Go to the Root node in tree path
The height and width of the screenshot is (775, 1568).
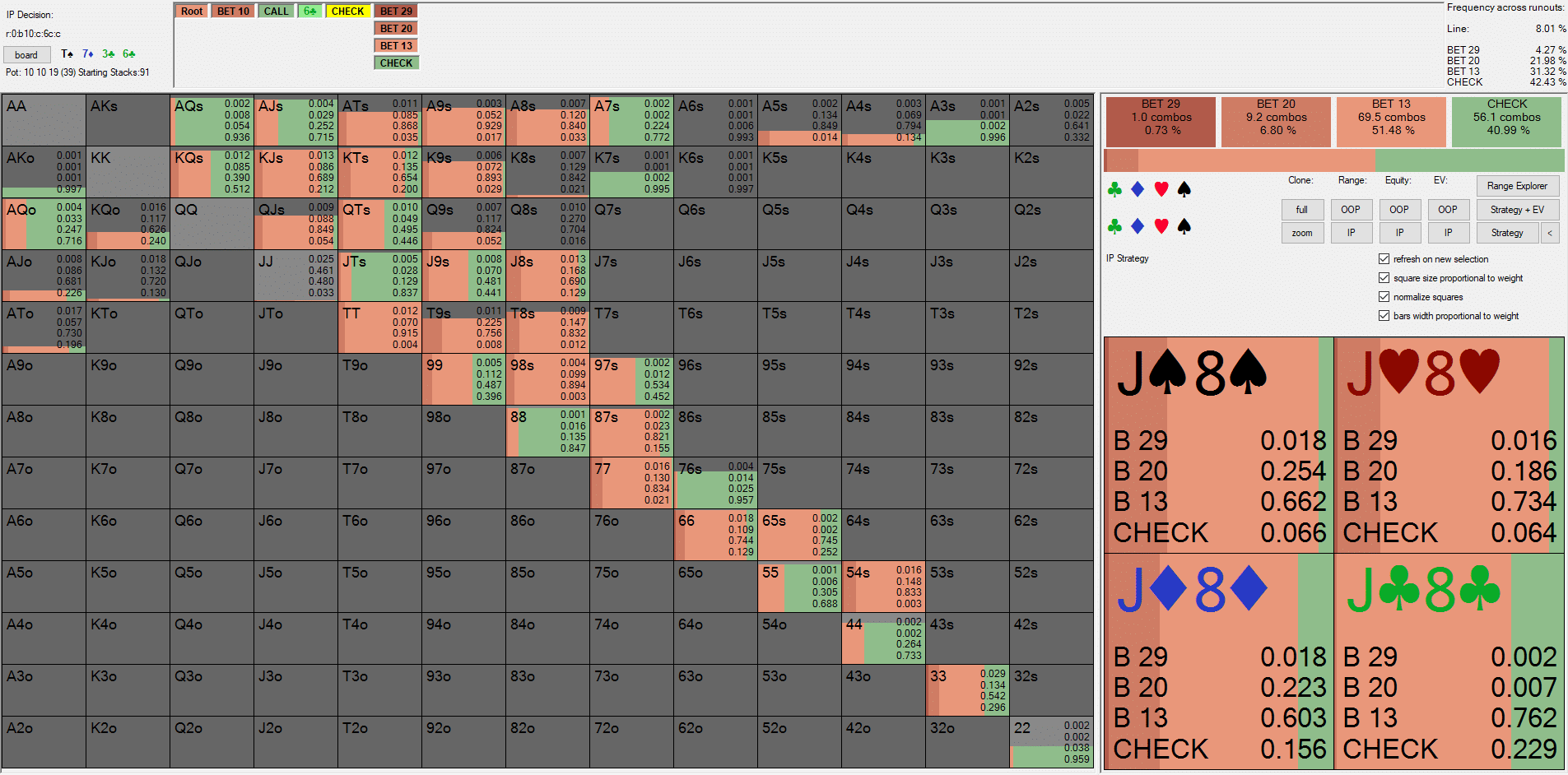click(x=192, y=12)
